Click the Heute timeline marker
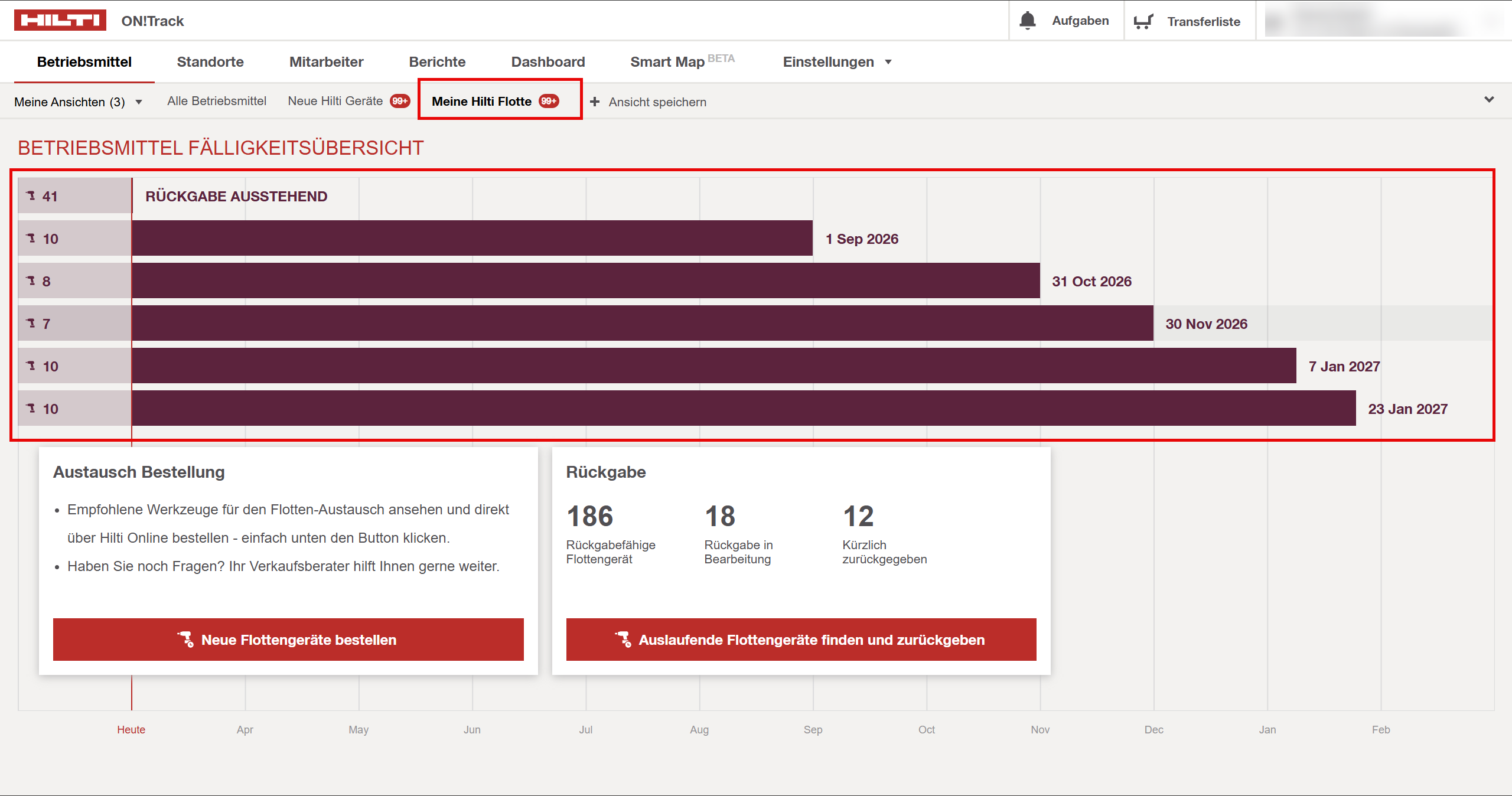This screenshot has width=1512, height=796. tap(131, 729)
